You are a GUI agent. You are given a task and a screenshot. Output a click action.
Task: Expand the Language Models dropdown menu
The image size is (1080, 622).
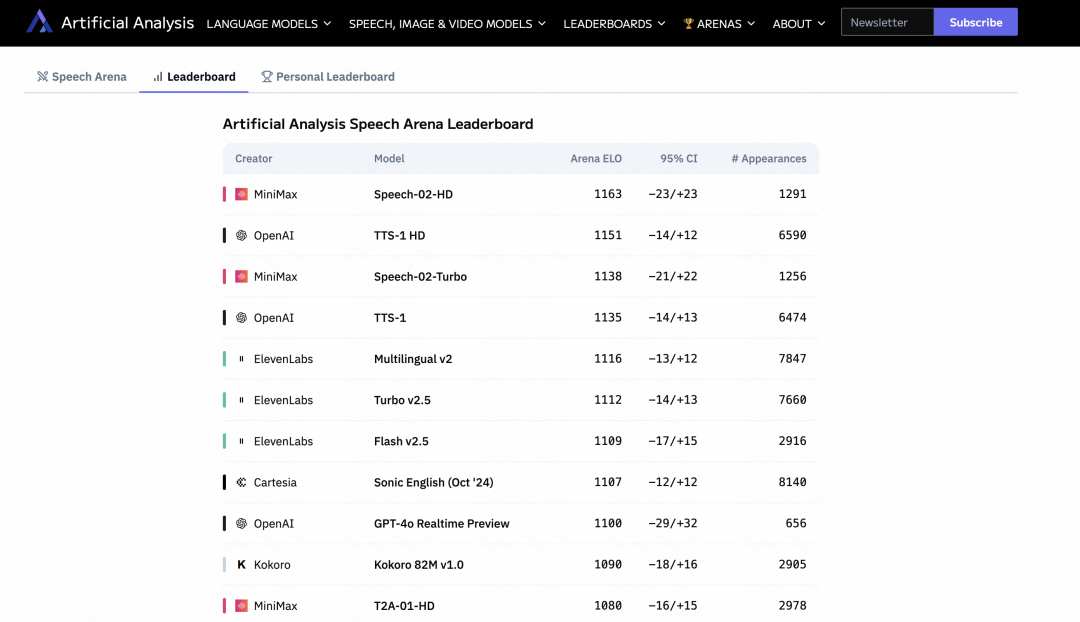coord(269,23)
